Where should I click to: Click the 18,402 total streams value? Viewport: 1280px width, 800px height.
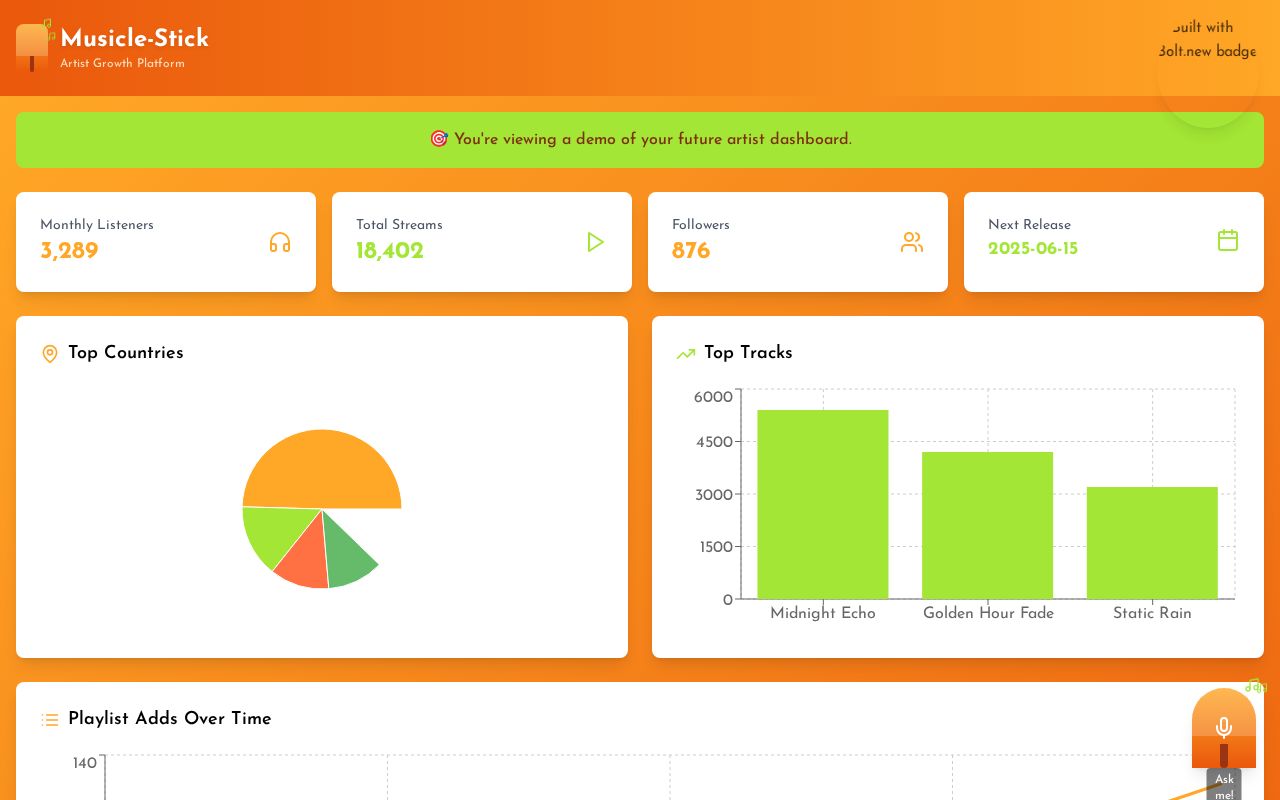[390, 251]
